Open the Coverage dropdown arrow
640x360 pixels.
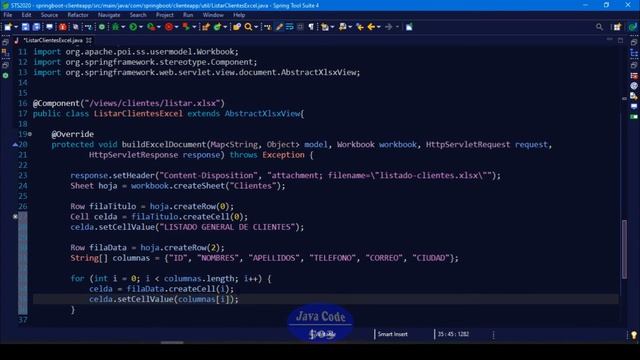[x=159, y=27]
